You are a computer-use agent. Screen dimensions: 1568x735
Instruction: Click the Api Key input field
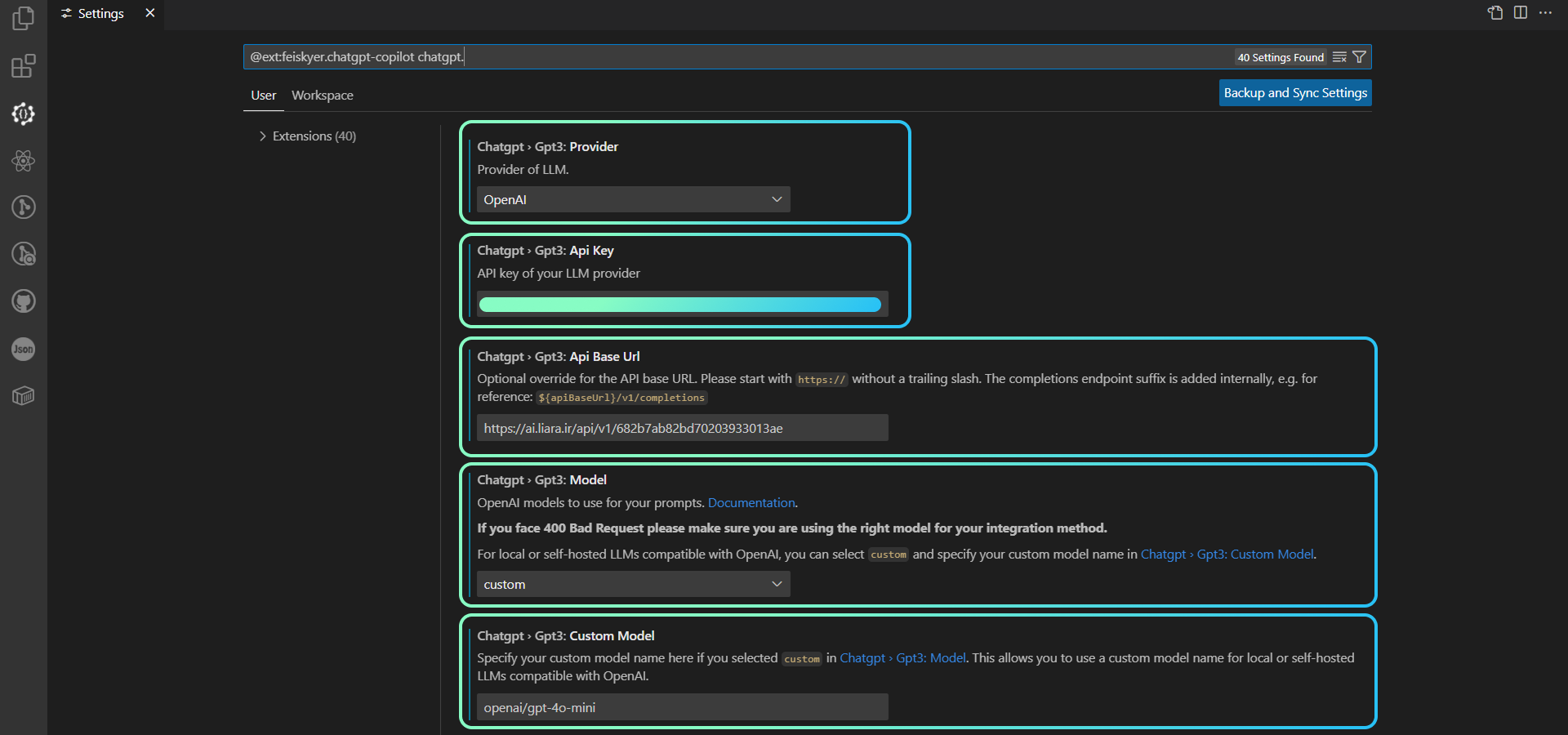(x=683, y=305)
